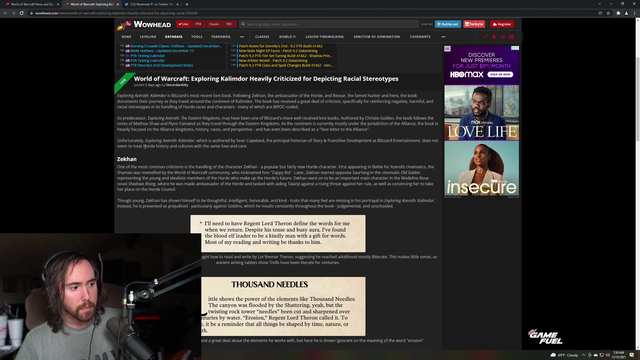Viewport: 640px width, 360px height.
Task: Click the Zekhan section heading
Action: [x=127, y=159]
